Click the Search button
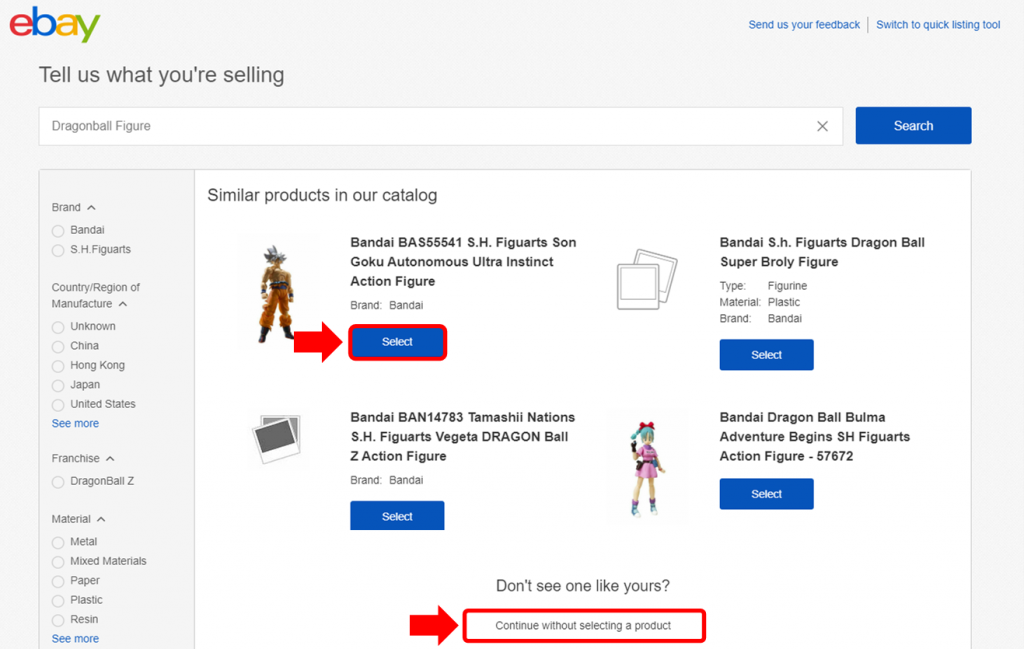Image resolution: width=1024 pixels, height=649 pixels. [913, 126]
